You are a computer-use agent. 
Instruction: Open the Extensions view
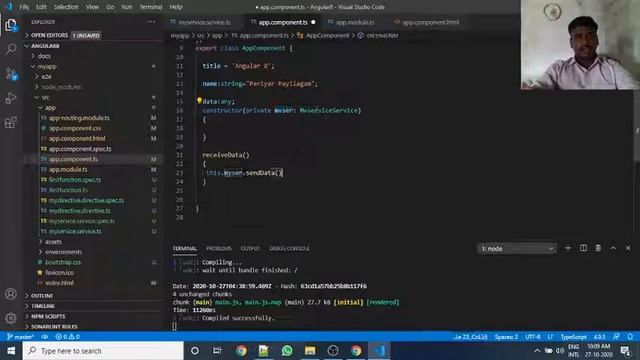point(11,122)
